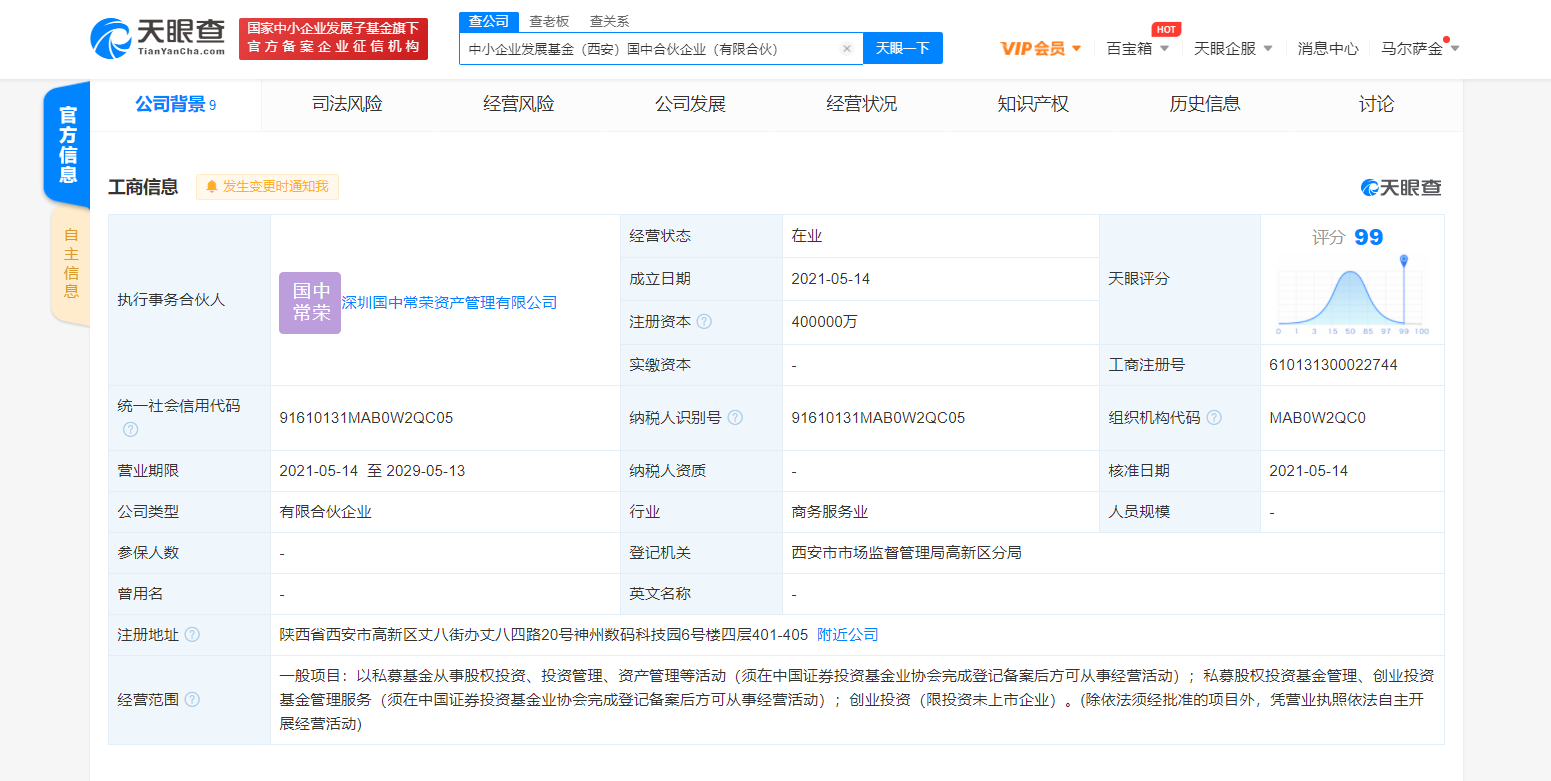
Task: Click 登记机关 value 西安市市场监督管理局高新区分局
Action: coord(906,553)
